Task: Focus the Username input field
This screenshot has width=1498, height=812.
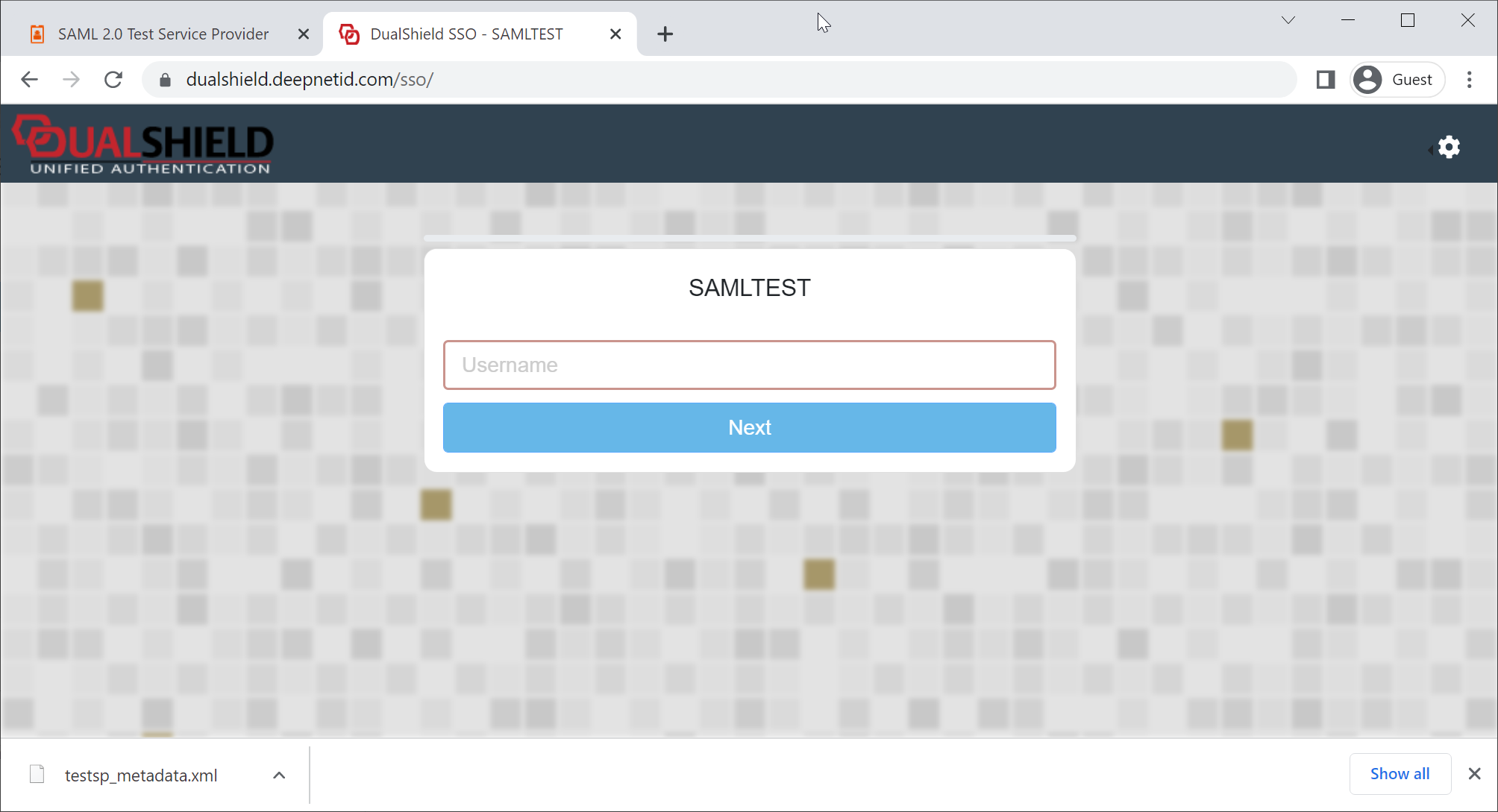Action: click(x=749, y=365)
